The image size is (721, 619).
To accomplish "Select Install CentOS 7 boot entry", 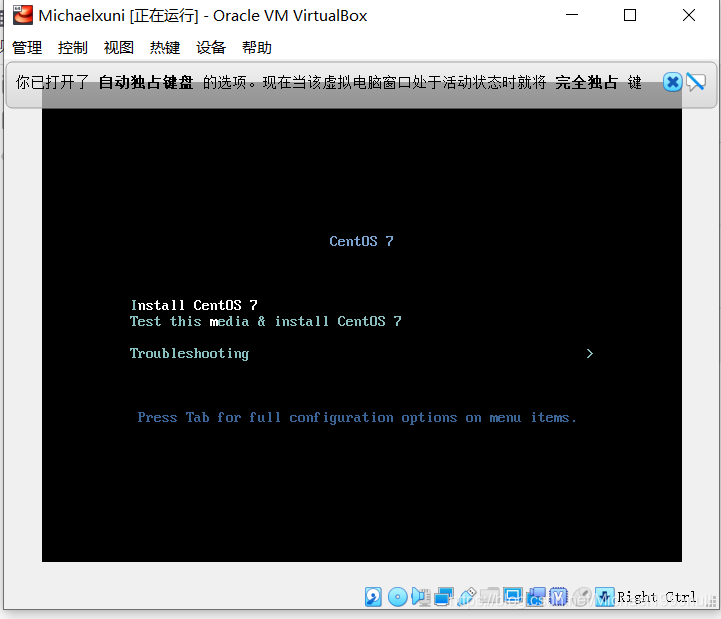I will tap(194, 305).
